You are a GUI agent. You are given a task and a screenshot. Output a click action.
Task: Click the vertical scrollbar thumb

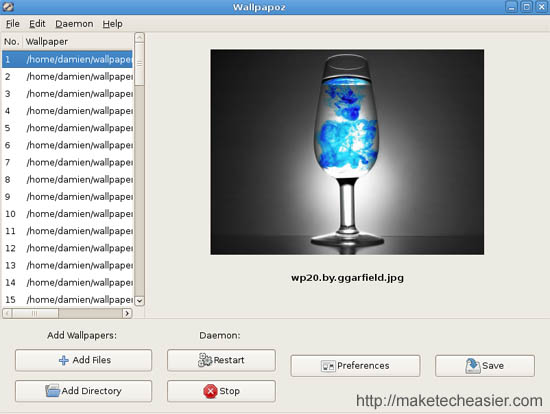click(x=139, y=64)
